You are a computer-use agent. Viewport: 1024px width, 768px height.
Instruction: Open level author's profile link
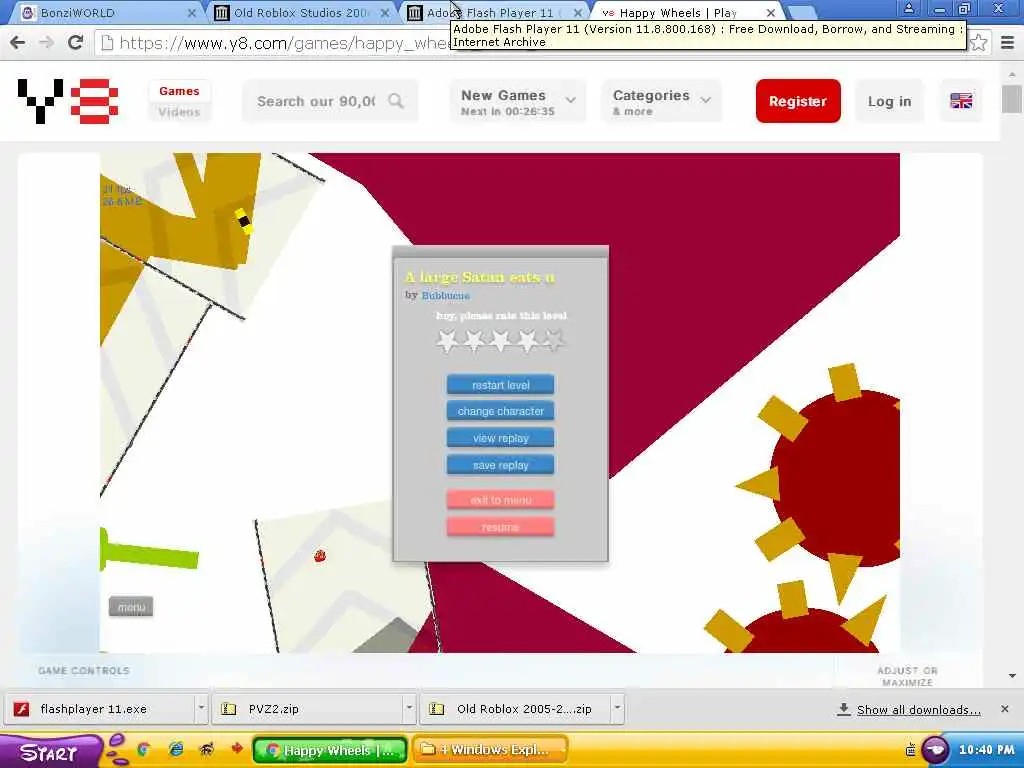[x=445, y=295]
